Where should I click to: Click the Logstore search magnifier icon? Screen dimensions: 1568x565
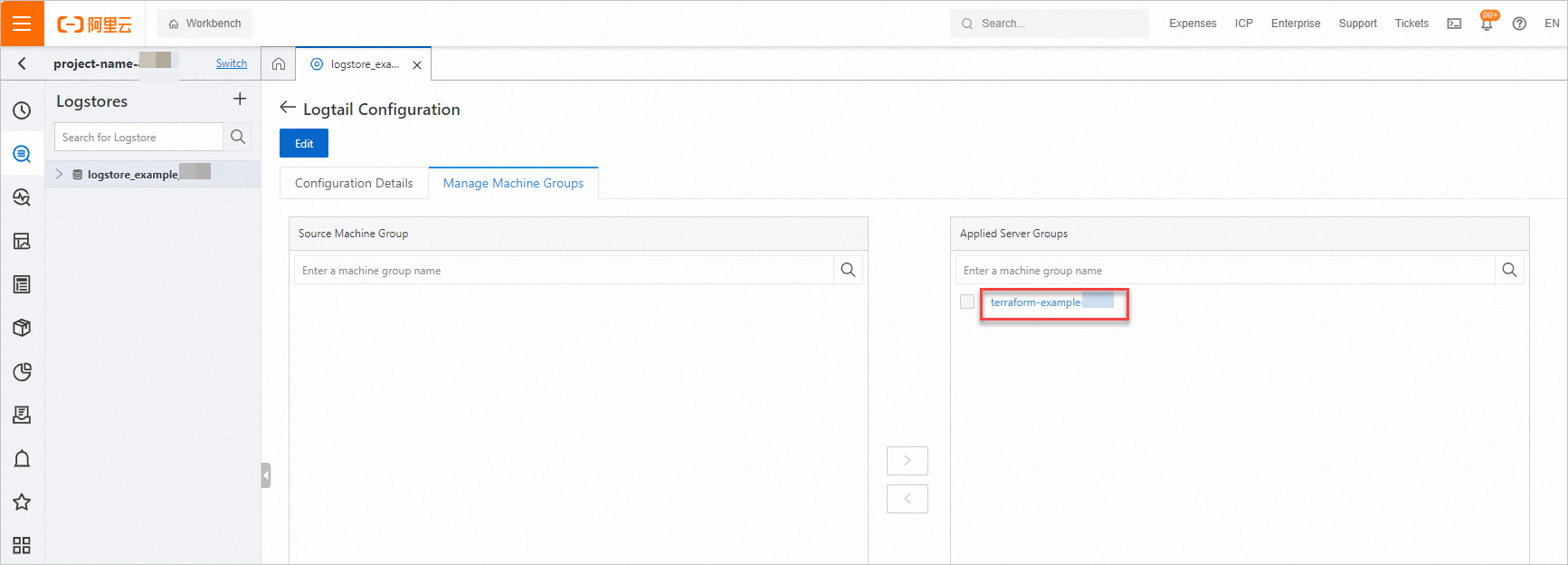[x=238, y=137]
